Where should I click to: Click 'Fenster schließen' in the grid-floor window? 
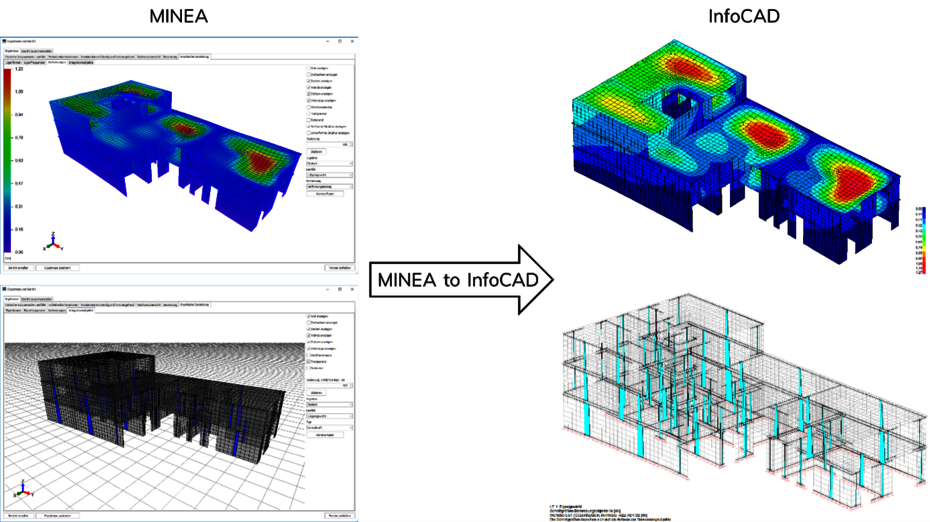click(339, 515)
